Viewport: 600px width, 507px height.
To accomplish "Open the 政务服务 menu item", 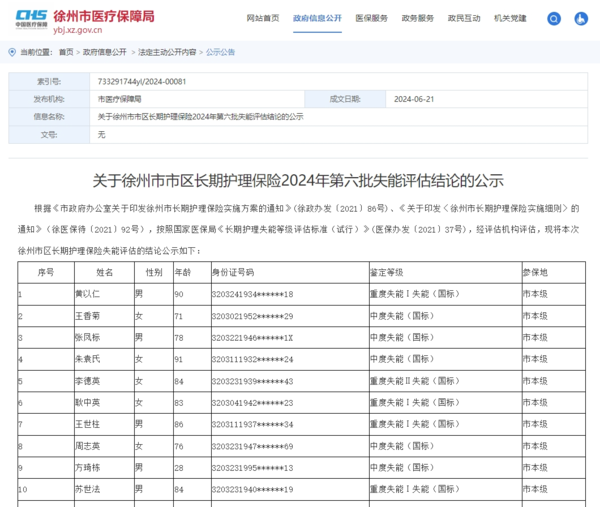I will click(x=418, y=18).
